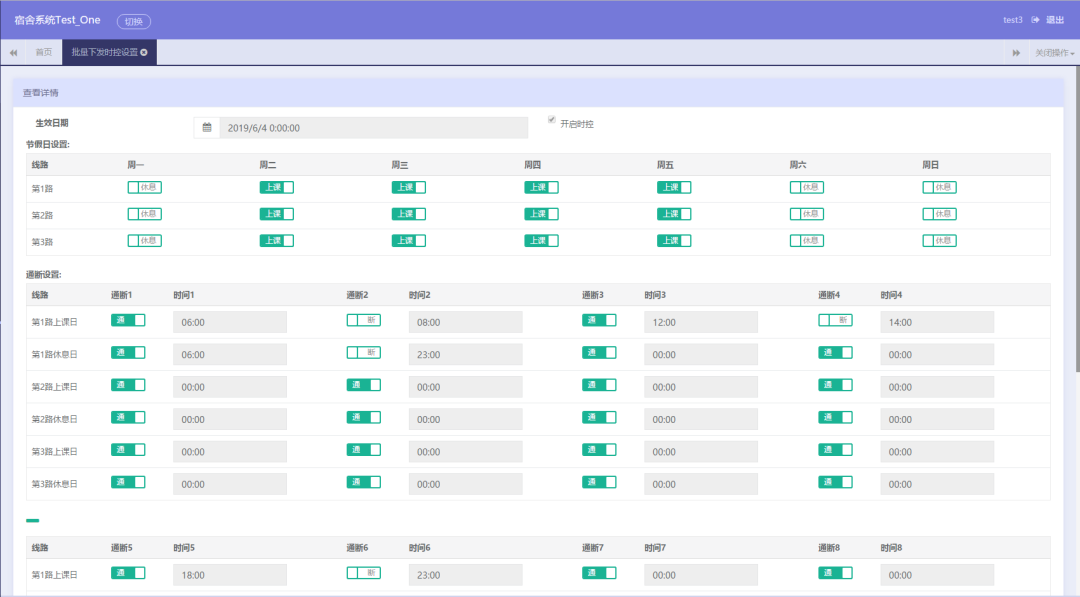Open the 关闭操作 dropdown
Image resolution: width=1080 pixels, height=597 pixels.
1055,53
